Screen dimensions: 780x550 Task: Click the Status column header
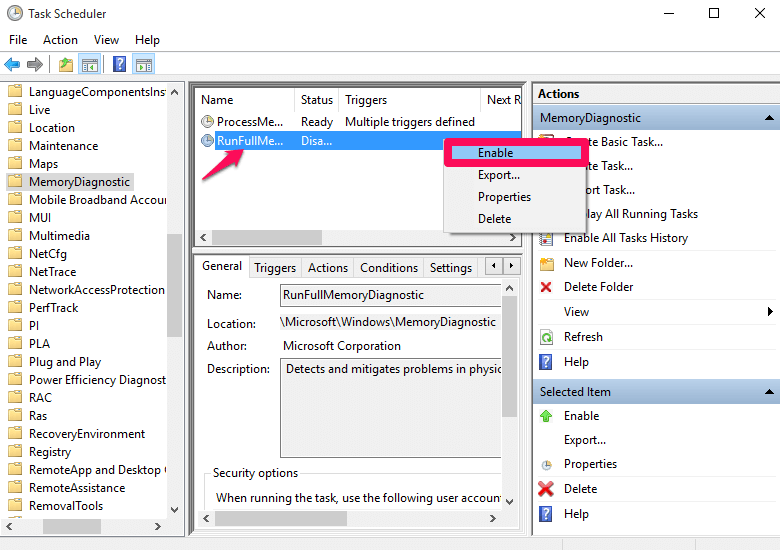[x=316, y=100]
